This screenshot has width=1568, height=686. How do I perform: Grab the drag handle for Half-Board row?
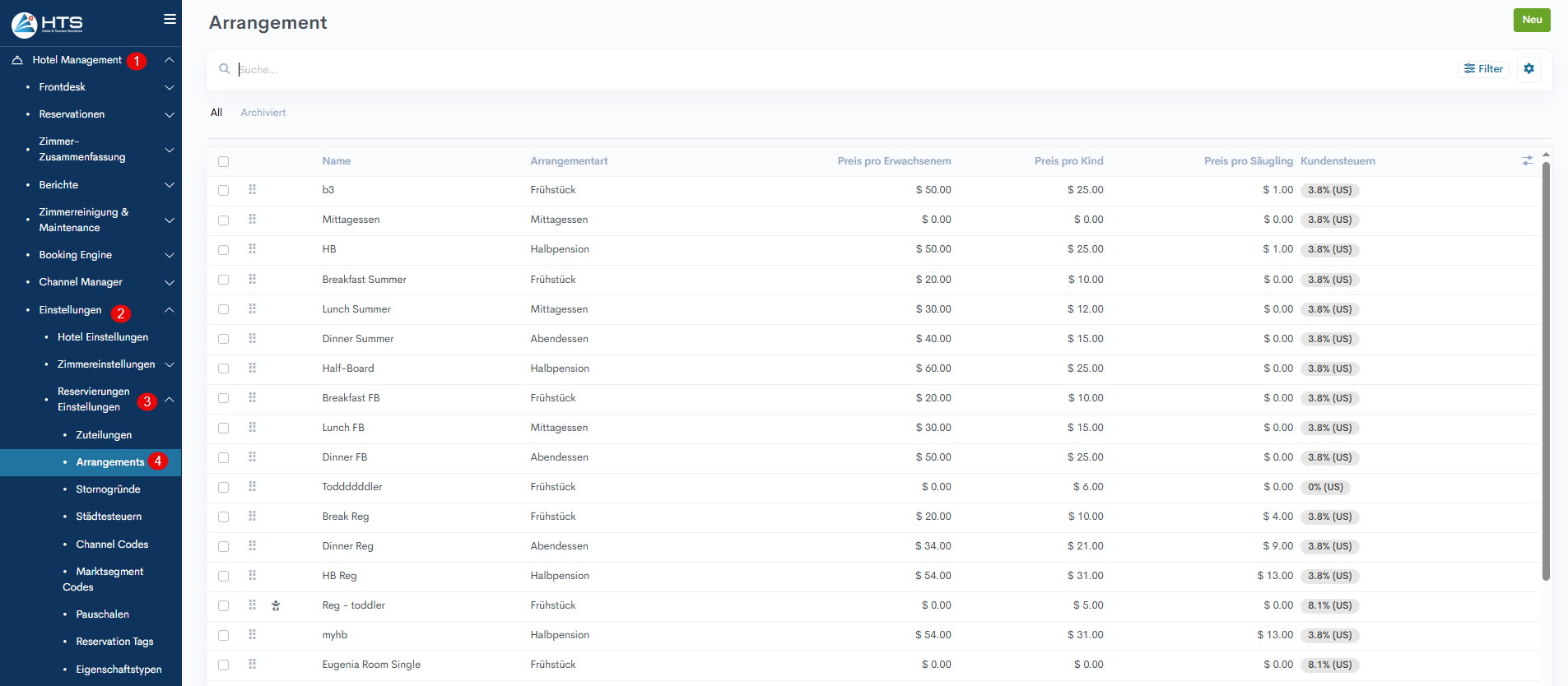252,368
